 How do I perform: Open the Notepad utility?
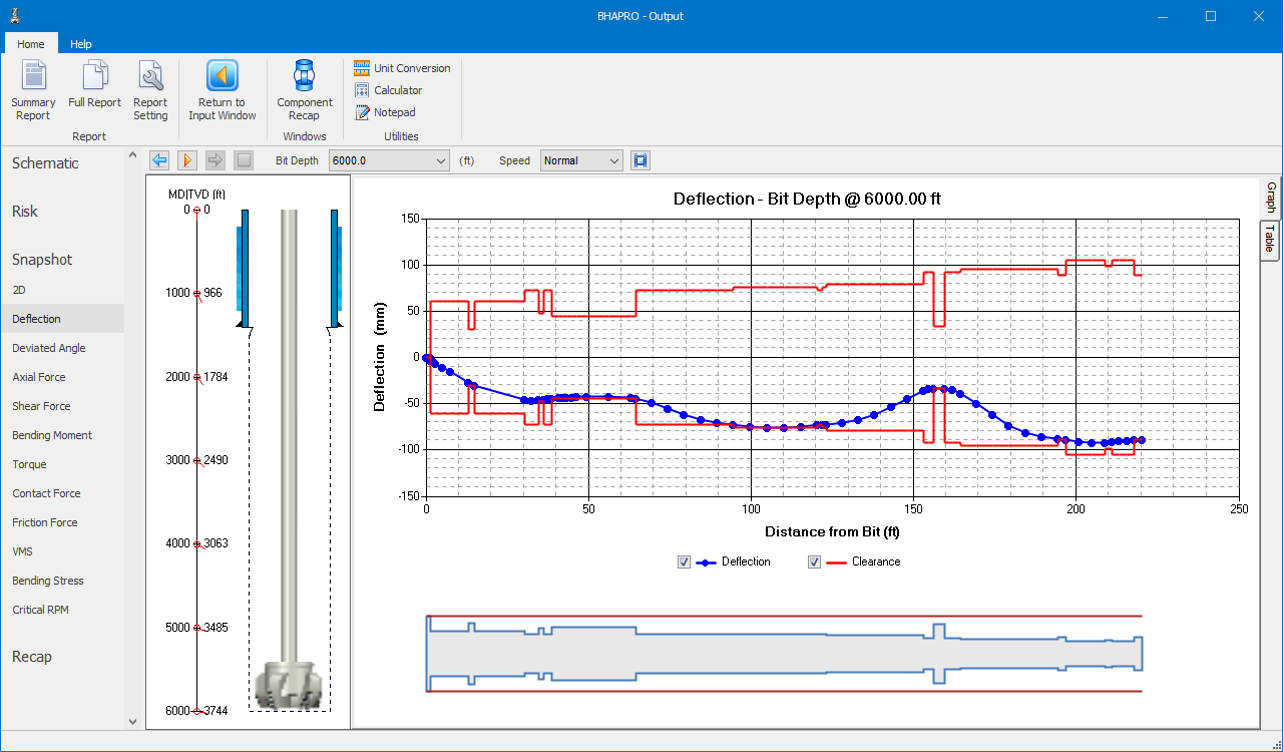385,112
